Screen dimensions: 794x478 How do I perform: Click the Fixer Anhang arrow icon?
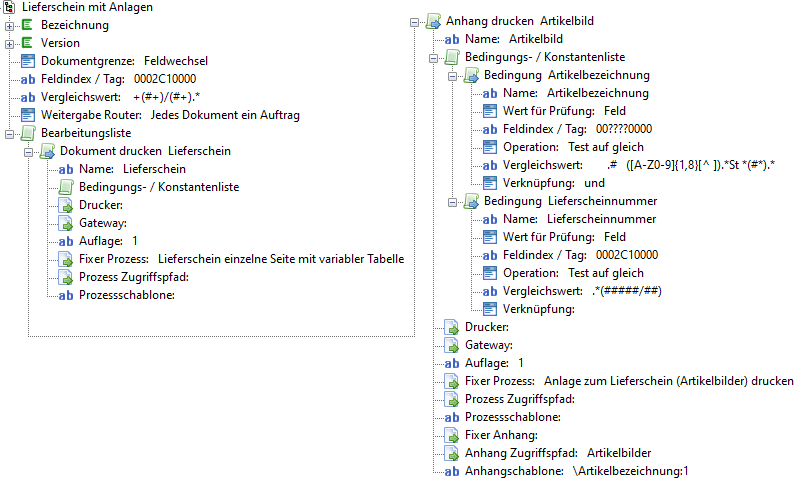click(452, 435)
